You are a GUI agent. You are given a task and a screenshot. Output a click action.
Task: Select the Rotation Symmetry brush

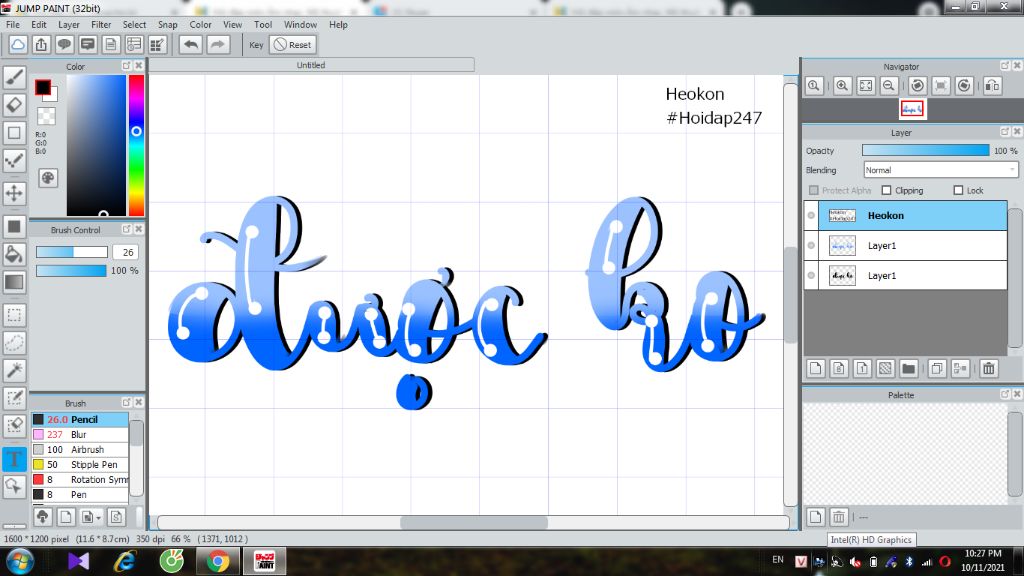80,479
